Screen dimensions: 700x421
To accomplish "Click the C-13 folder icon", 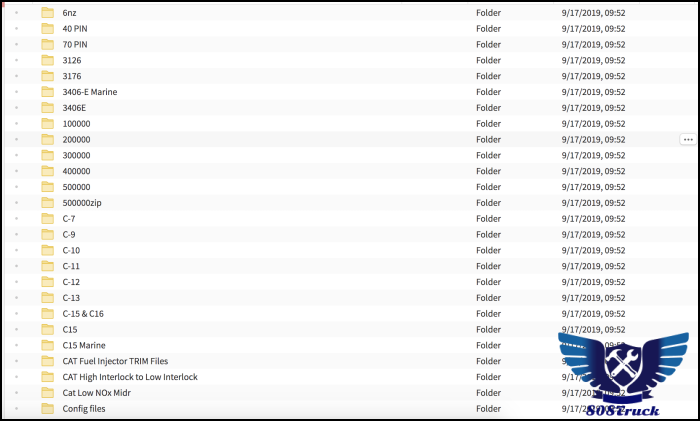I will click(47, 298).
